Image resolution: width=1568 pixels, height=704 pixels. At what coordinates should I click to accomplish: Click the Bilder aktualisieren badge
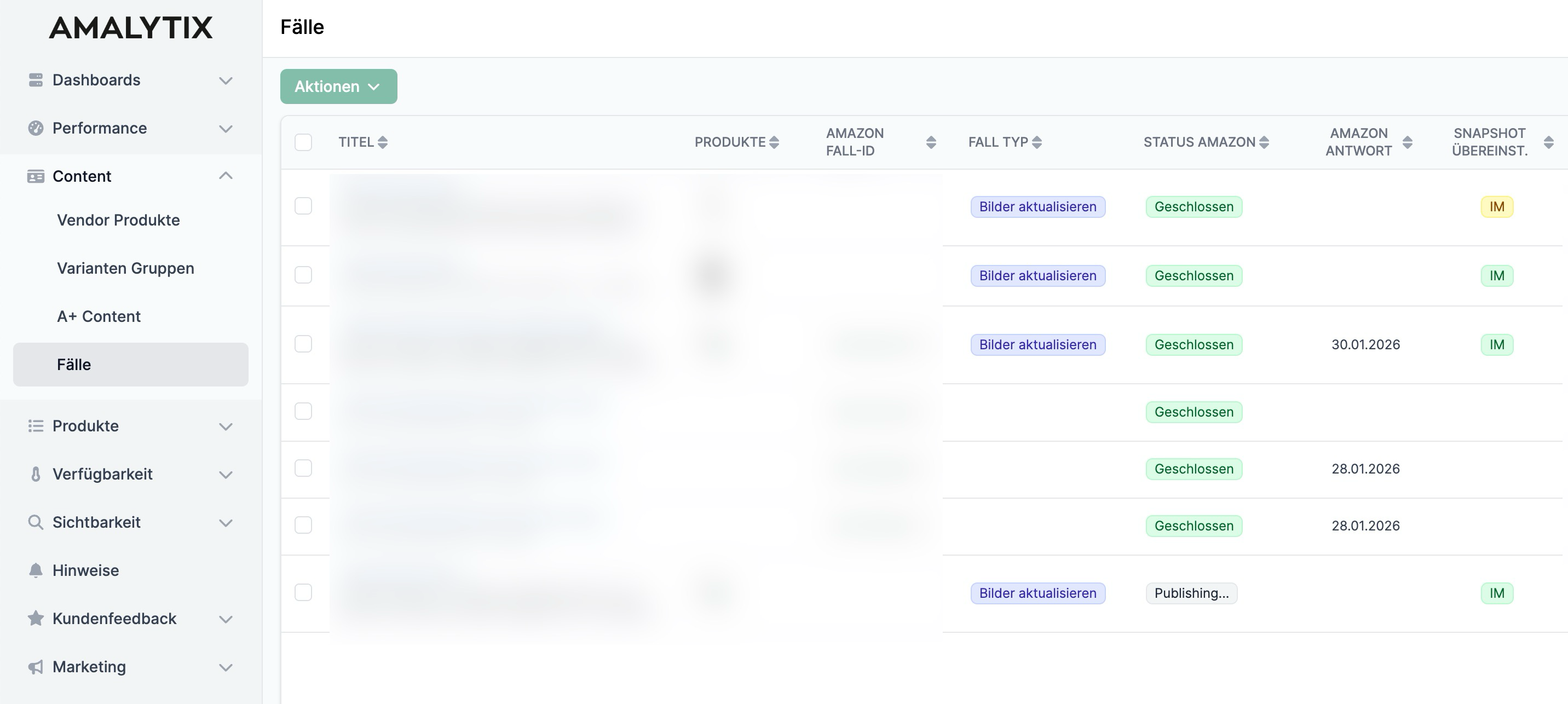click(1037, 206)
